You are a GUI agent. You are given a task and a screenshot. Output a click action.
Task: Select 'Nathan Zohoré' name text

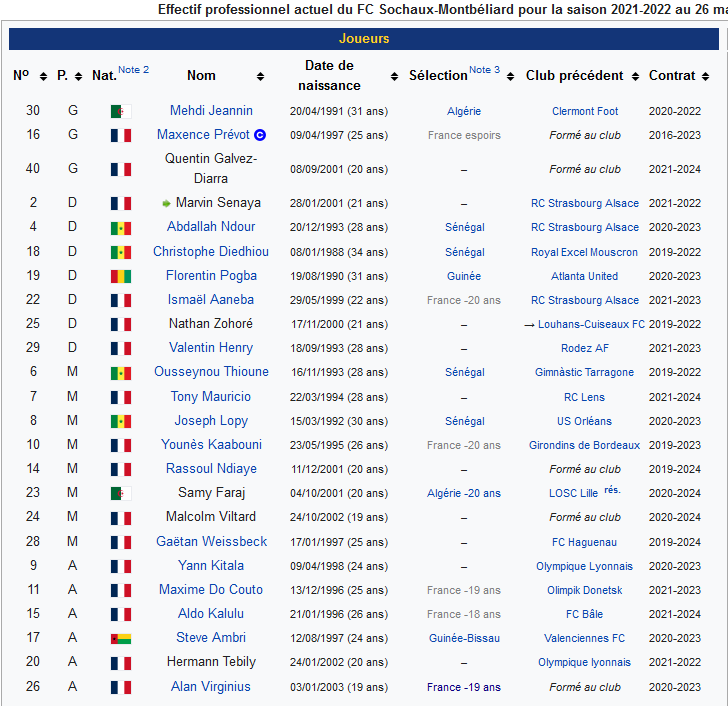point(211,324)
